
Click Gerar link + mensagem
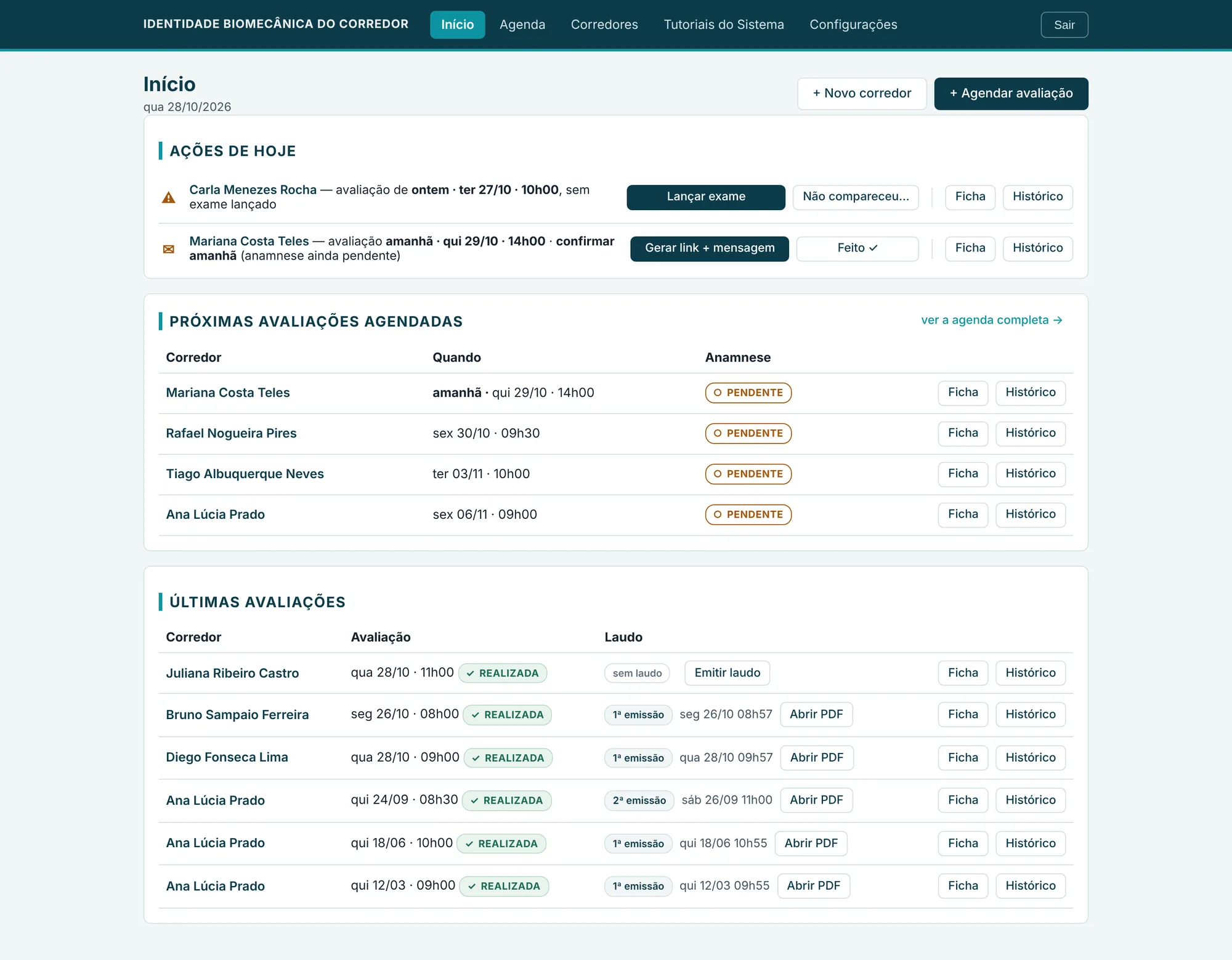pyautogui.click(x=710, y=248)
